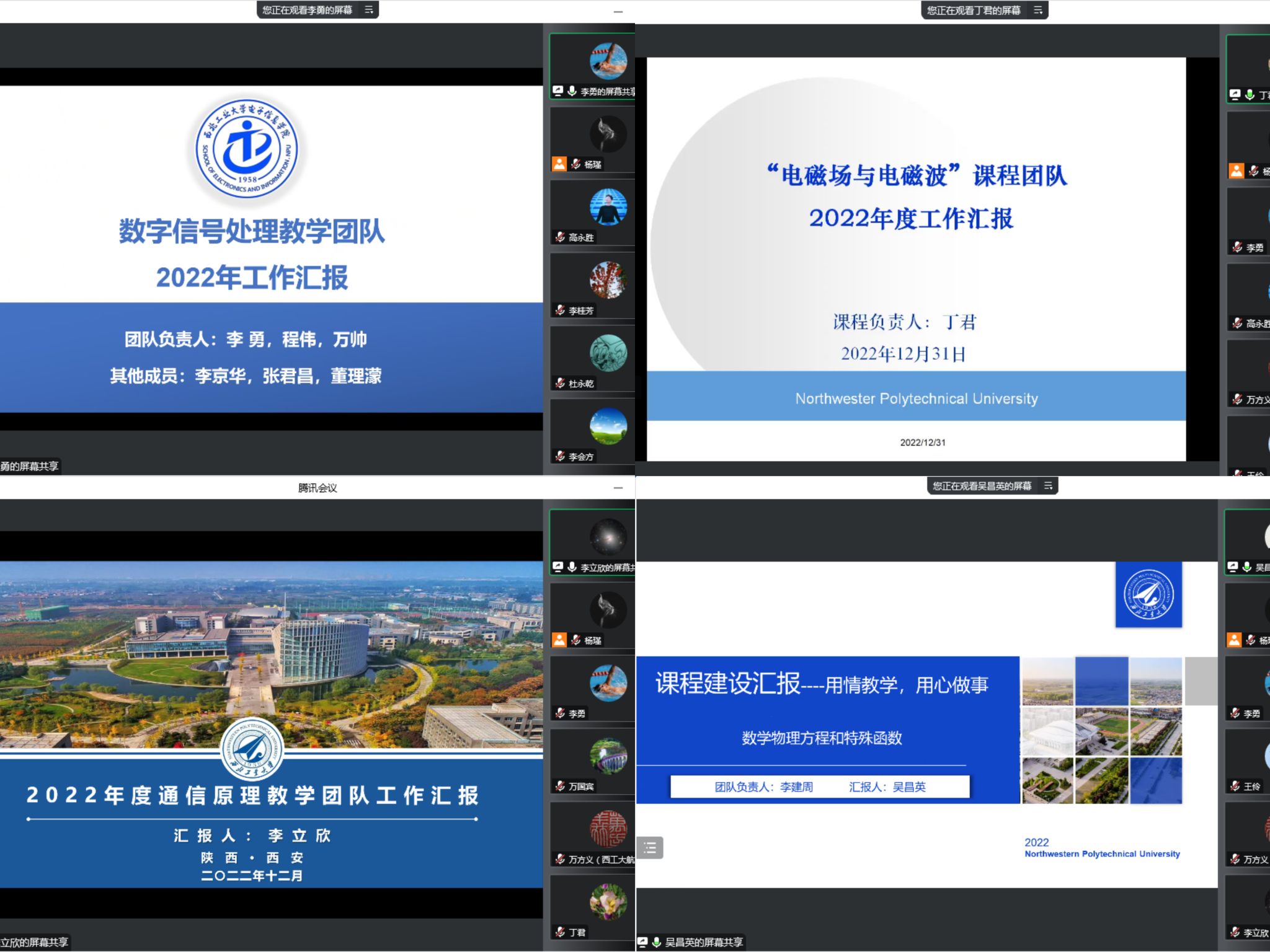Click muted microphone icon next to 李桂芳
1270x952 pixels.
tap(560, 310)
